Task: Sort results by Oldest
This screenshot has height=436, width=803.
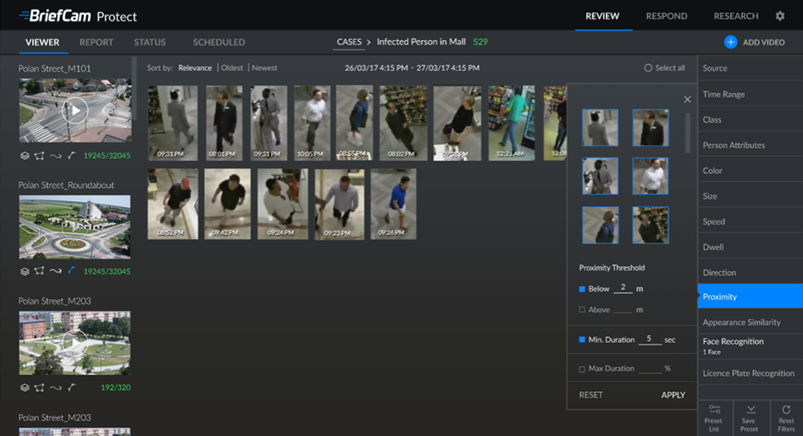Action: point(232,68)
